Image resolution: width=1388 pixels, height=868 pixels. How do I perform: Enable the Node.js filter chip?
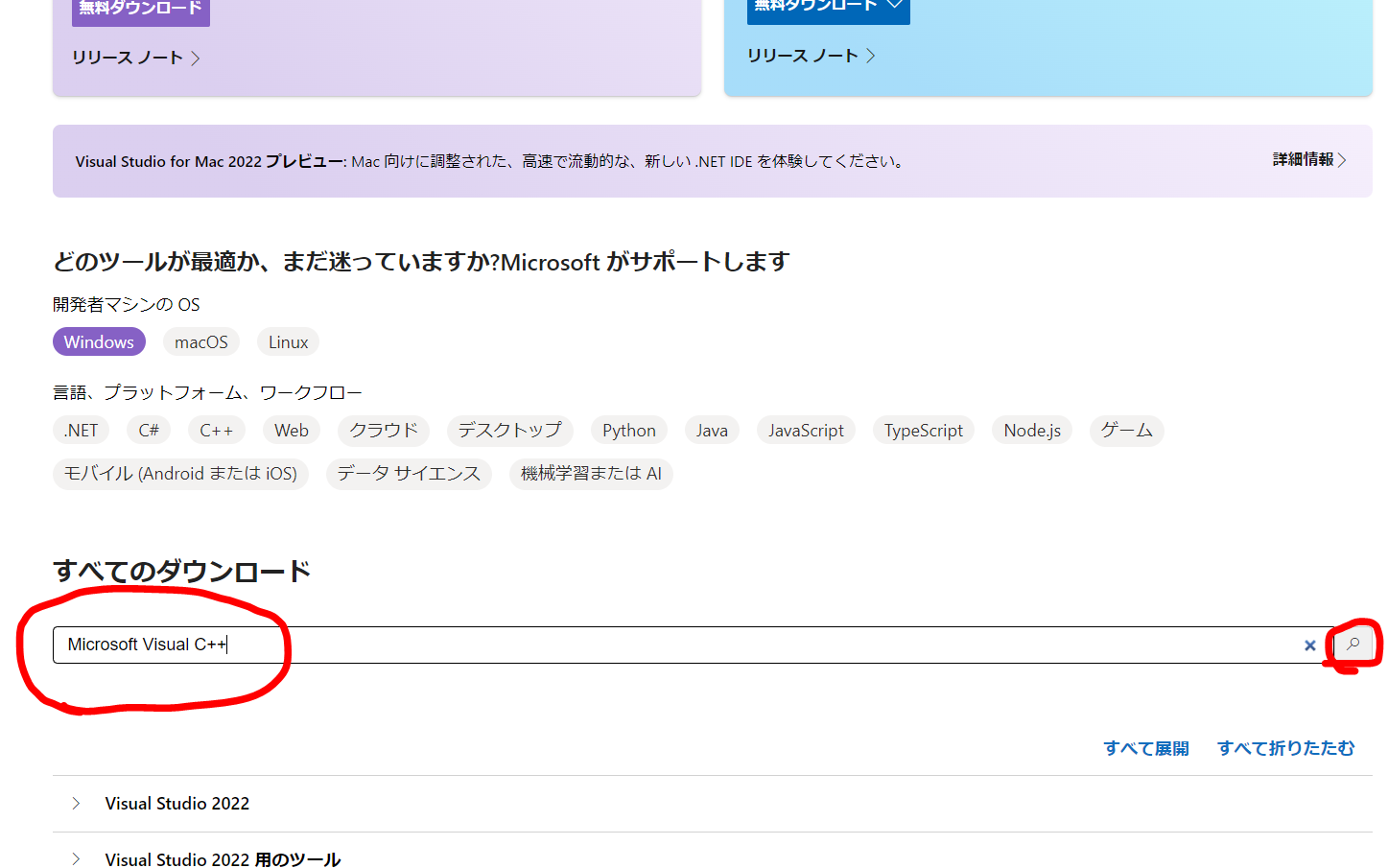click(x=1032, y=431)
